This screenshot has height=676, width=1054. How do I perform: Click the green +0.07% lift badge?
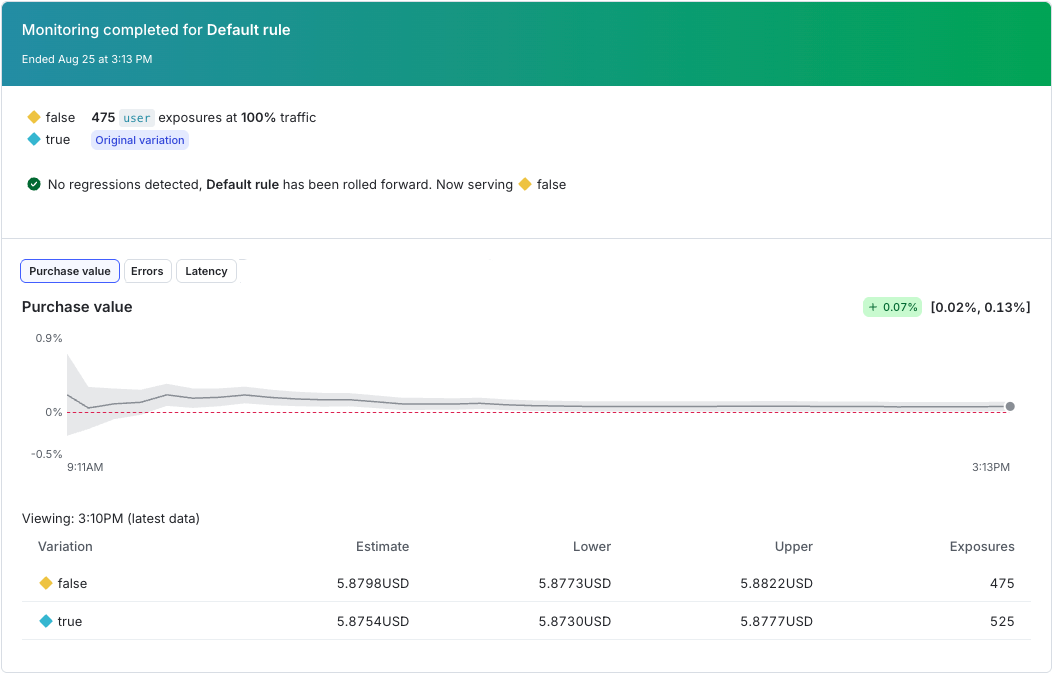coord(891,307)
